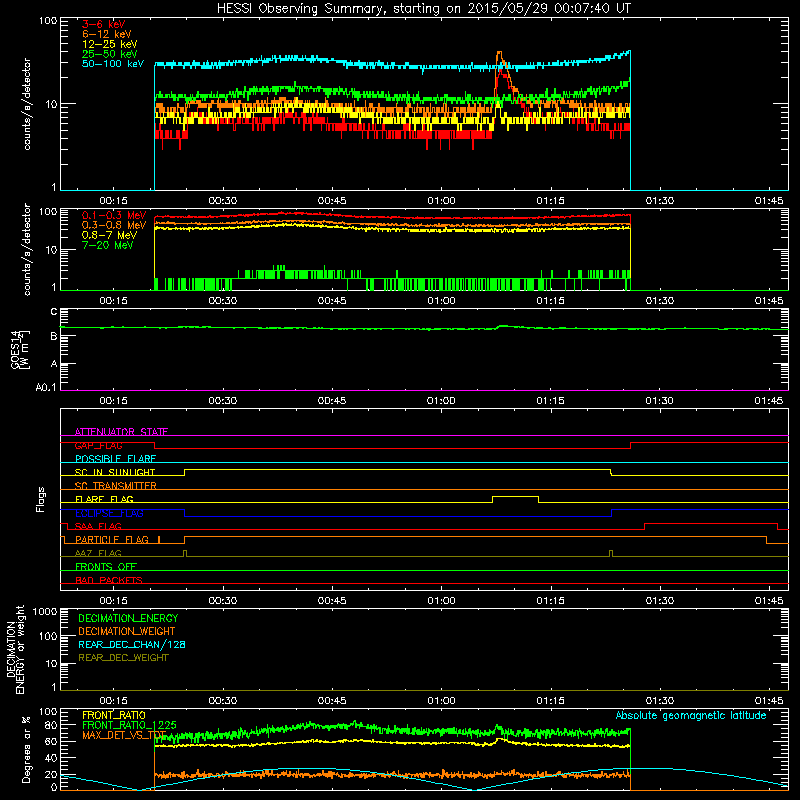Select the AAZ_FLAG label
800x800 pixels.
(98, 553)
